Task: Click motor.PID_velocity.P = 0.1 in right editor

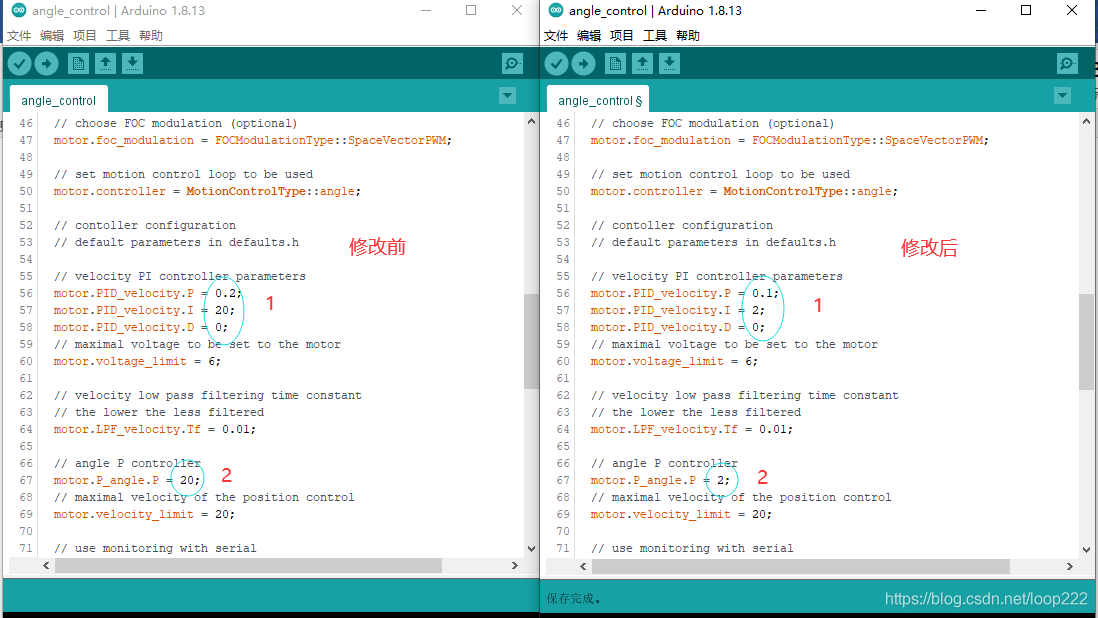Action: (x=685, y=293)
